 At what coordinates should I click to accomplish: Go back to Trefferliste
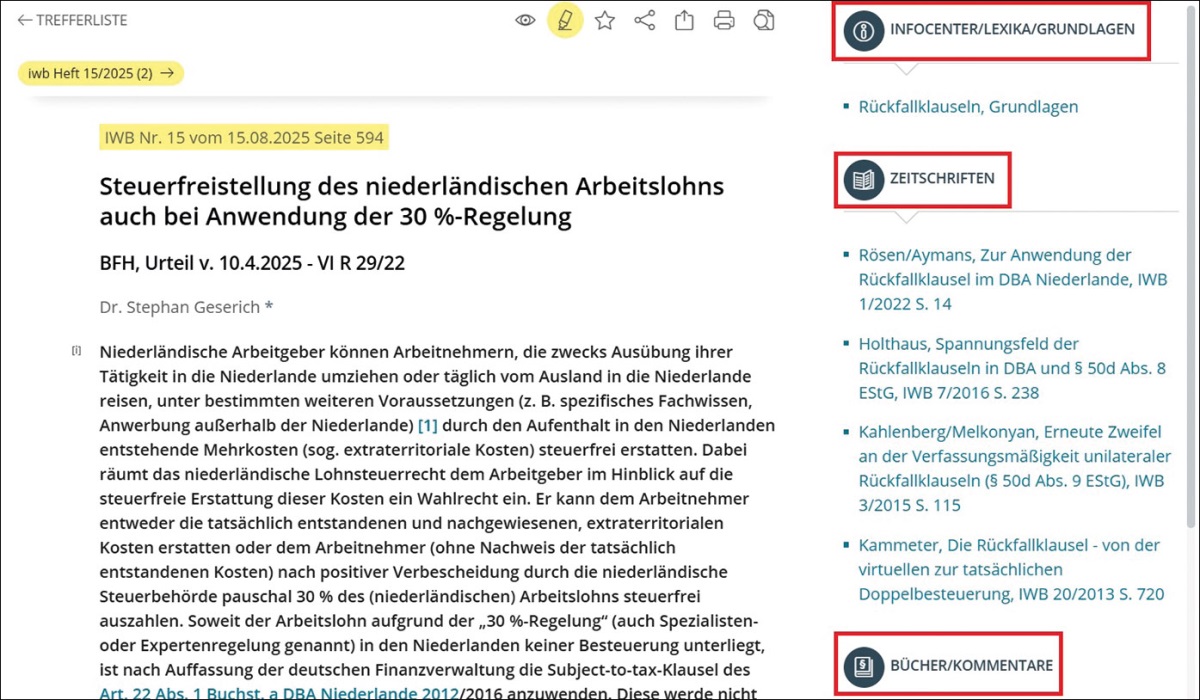73,20
